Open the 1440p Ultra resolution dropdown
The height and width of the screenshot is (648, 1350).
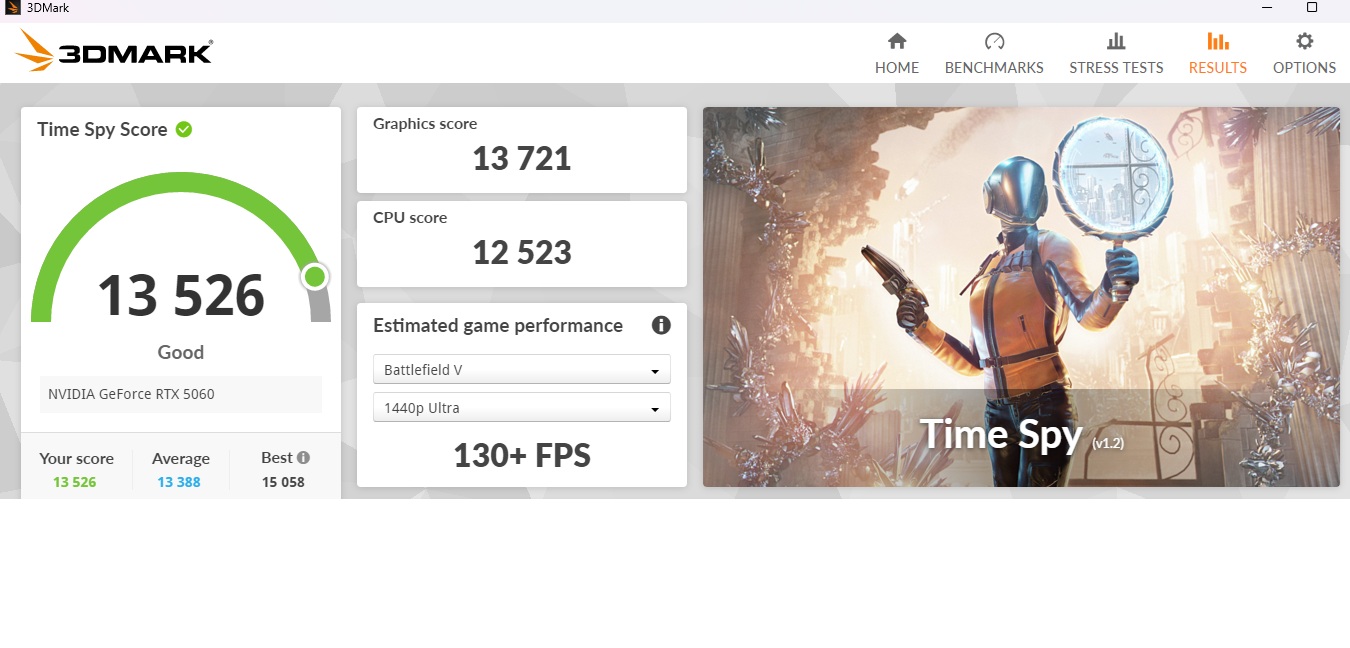[521, 408]
